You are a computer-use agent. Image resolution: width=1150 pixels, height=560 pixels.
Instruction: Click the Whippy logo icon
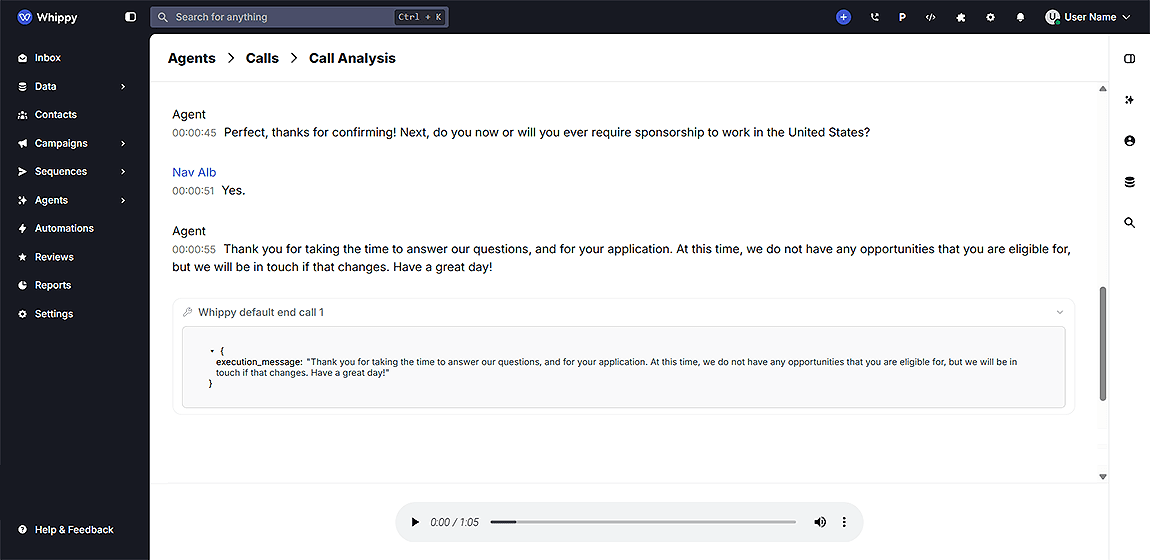pos(24,17)
